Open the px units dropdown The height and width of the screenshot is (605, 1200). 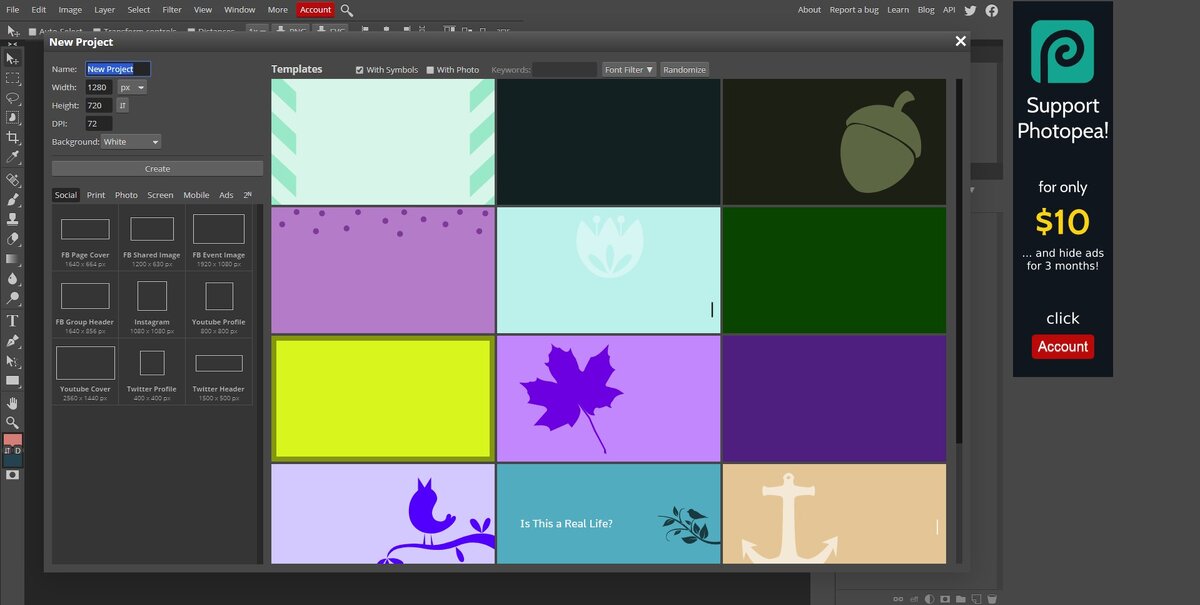[132, 87]
